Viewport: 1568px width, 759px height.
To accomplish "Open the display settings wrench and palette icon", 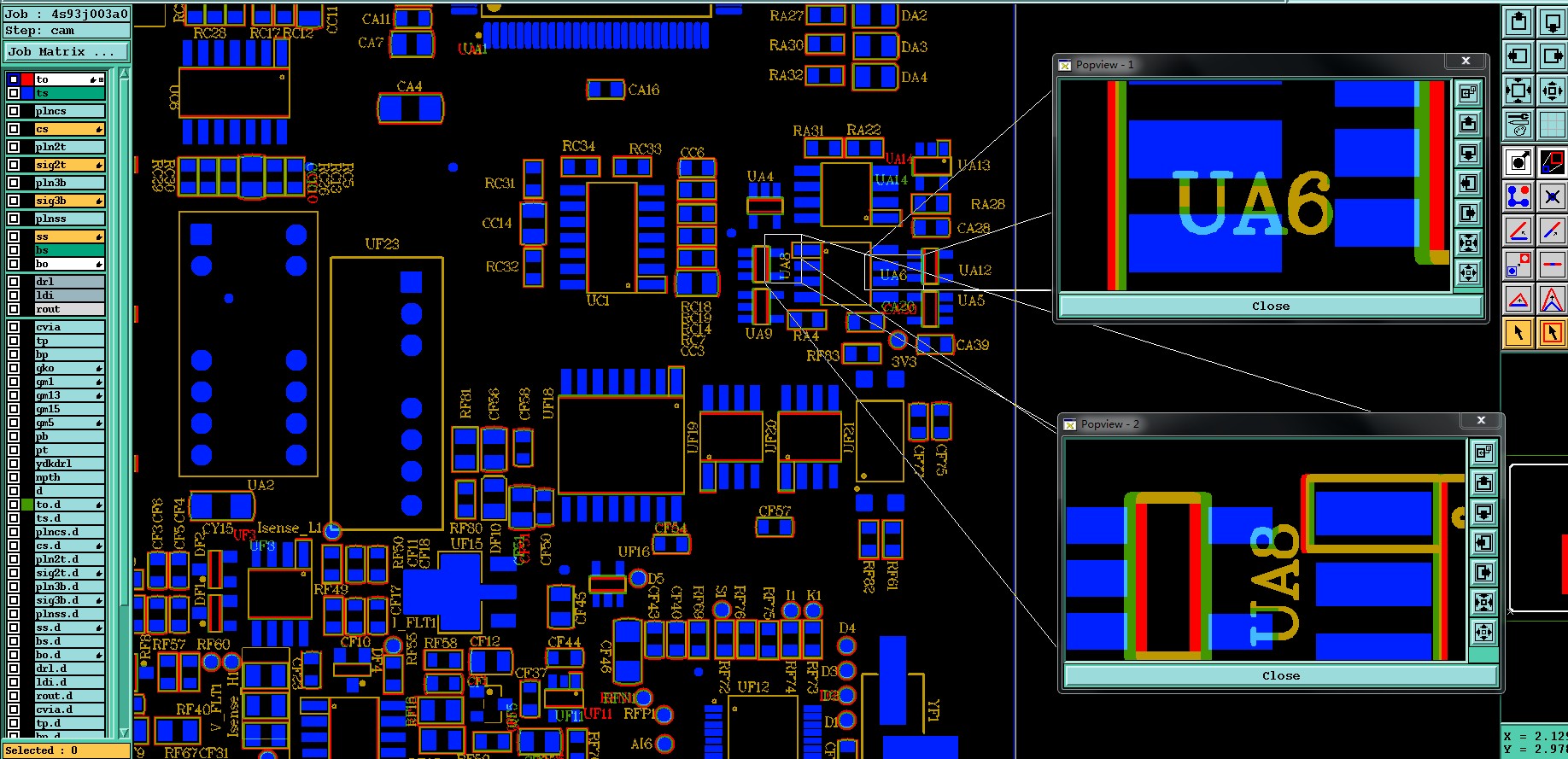I will 1518,125.
